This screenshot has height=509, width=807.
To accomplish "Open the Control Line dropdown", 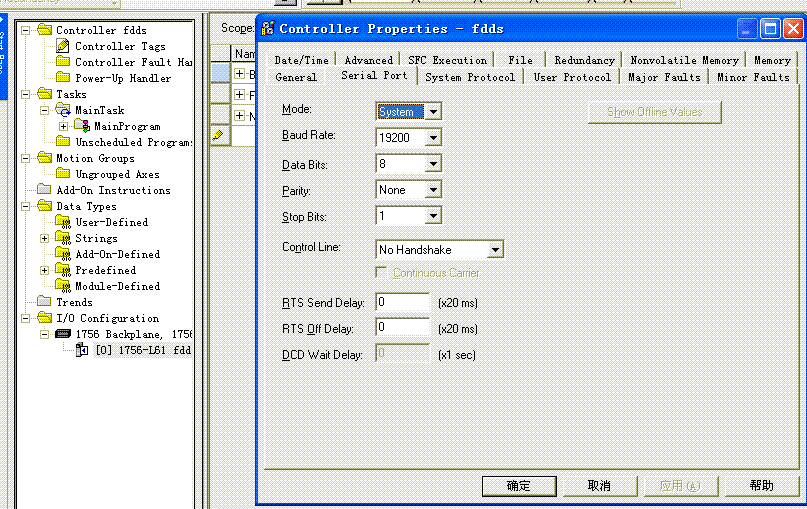I will coord(495,249).
